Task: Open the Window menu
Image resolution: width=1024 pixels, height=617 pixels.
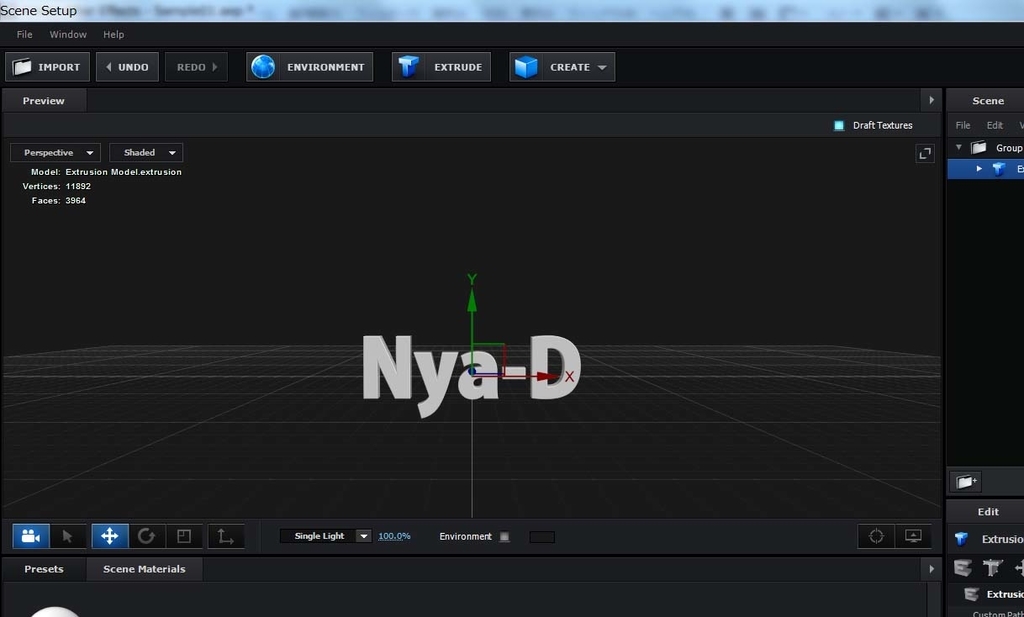Action: coord(68,35)
